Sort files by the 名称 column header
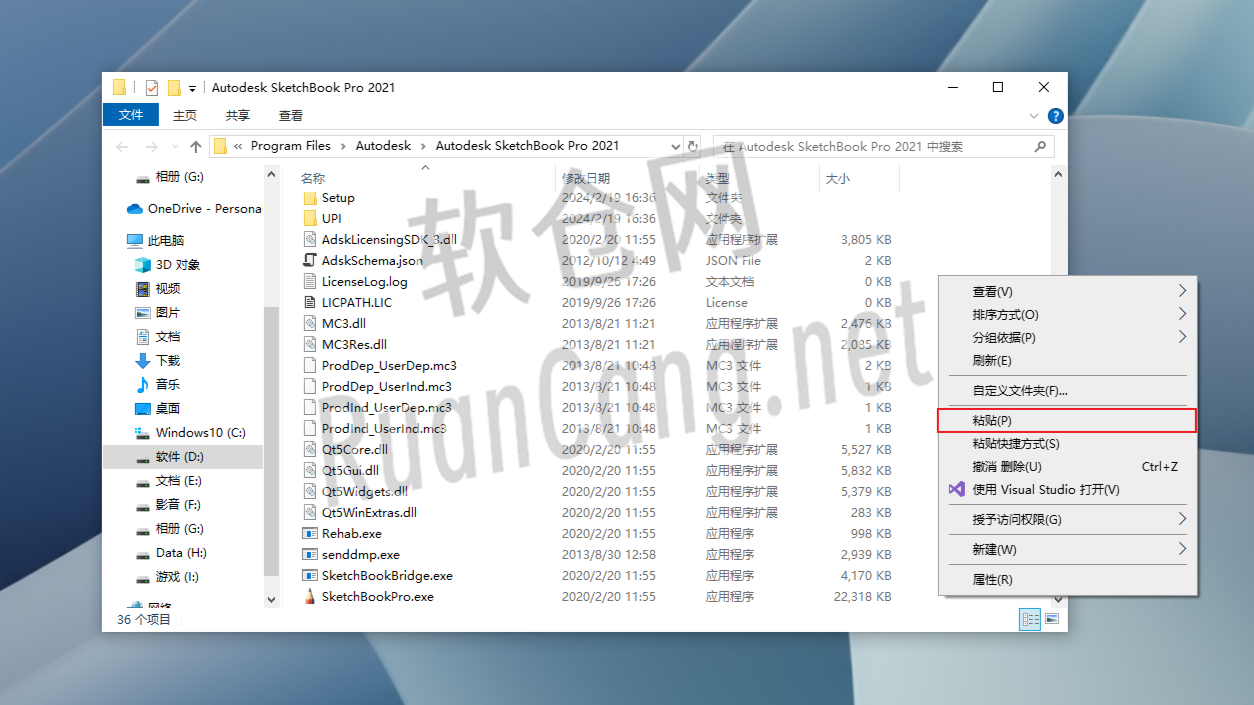 (x=313, y=178)
